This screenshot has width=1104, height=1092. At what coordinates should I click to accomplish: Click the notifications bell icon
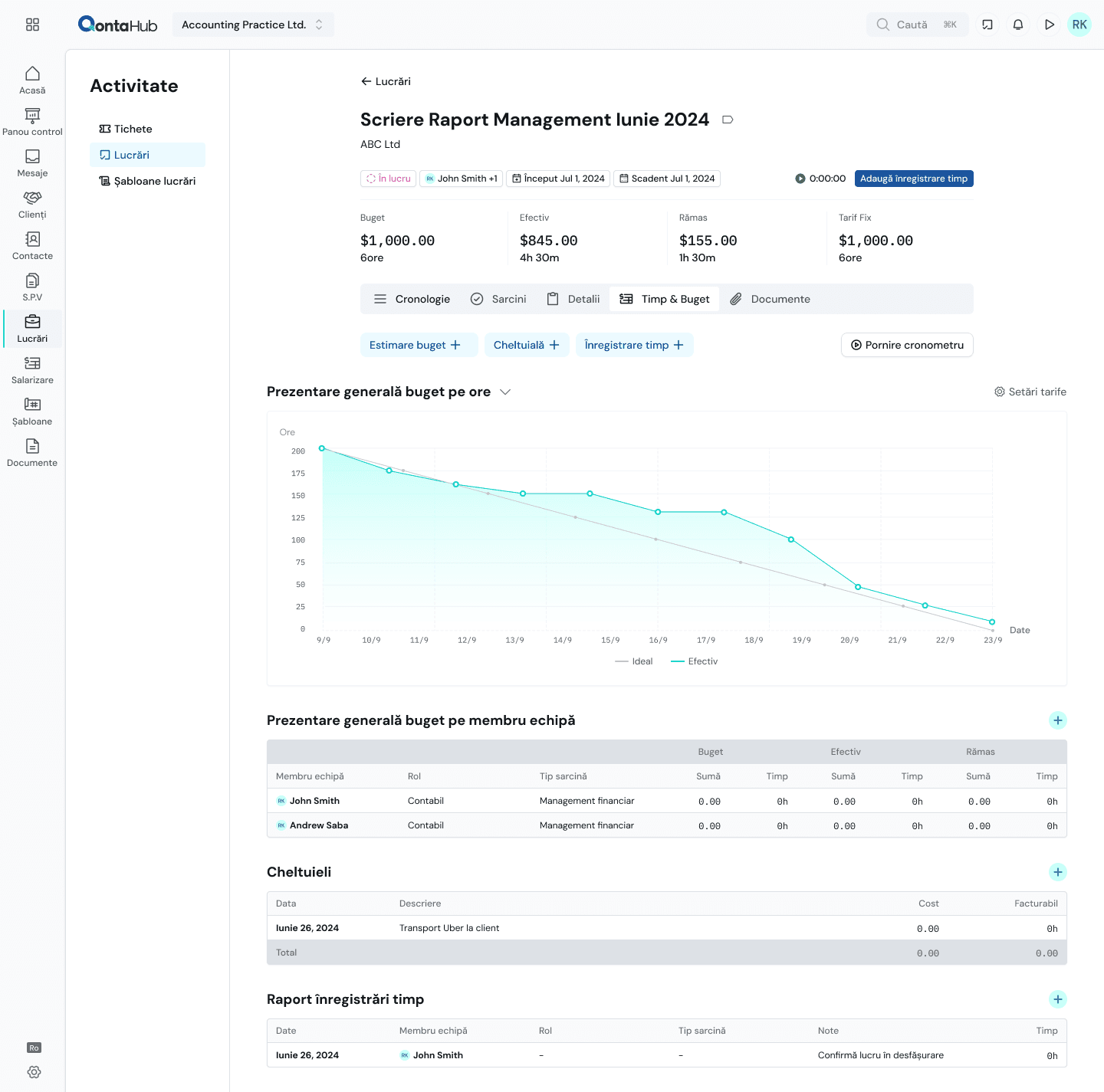tap(1018, 25)
